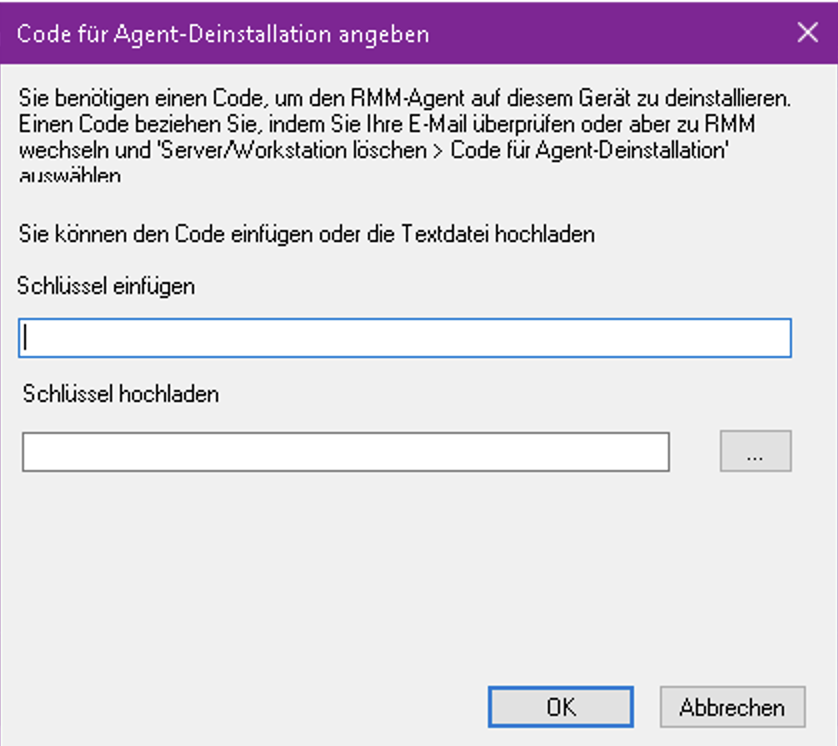
Task: Click the 'Schlüssel einfügen' label
Action: point(106,285)
